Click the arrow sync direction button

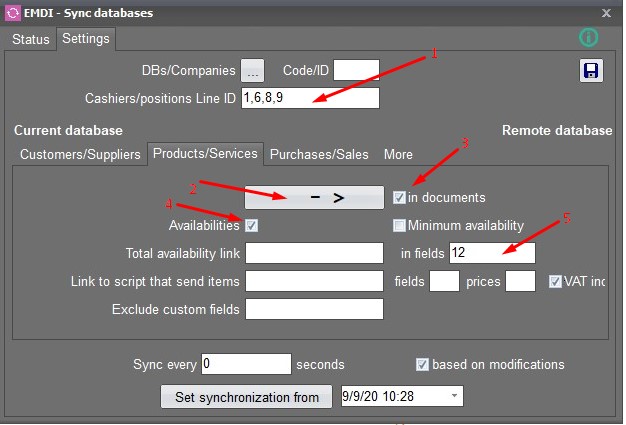tap(314, 197)
